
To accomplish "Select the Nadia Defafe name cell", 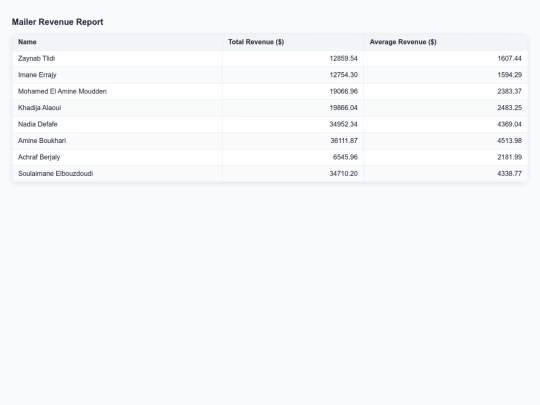I will point(117,124).
